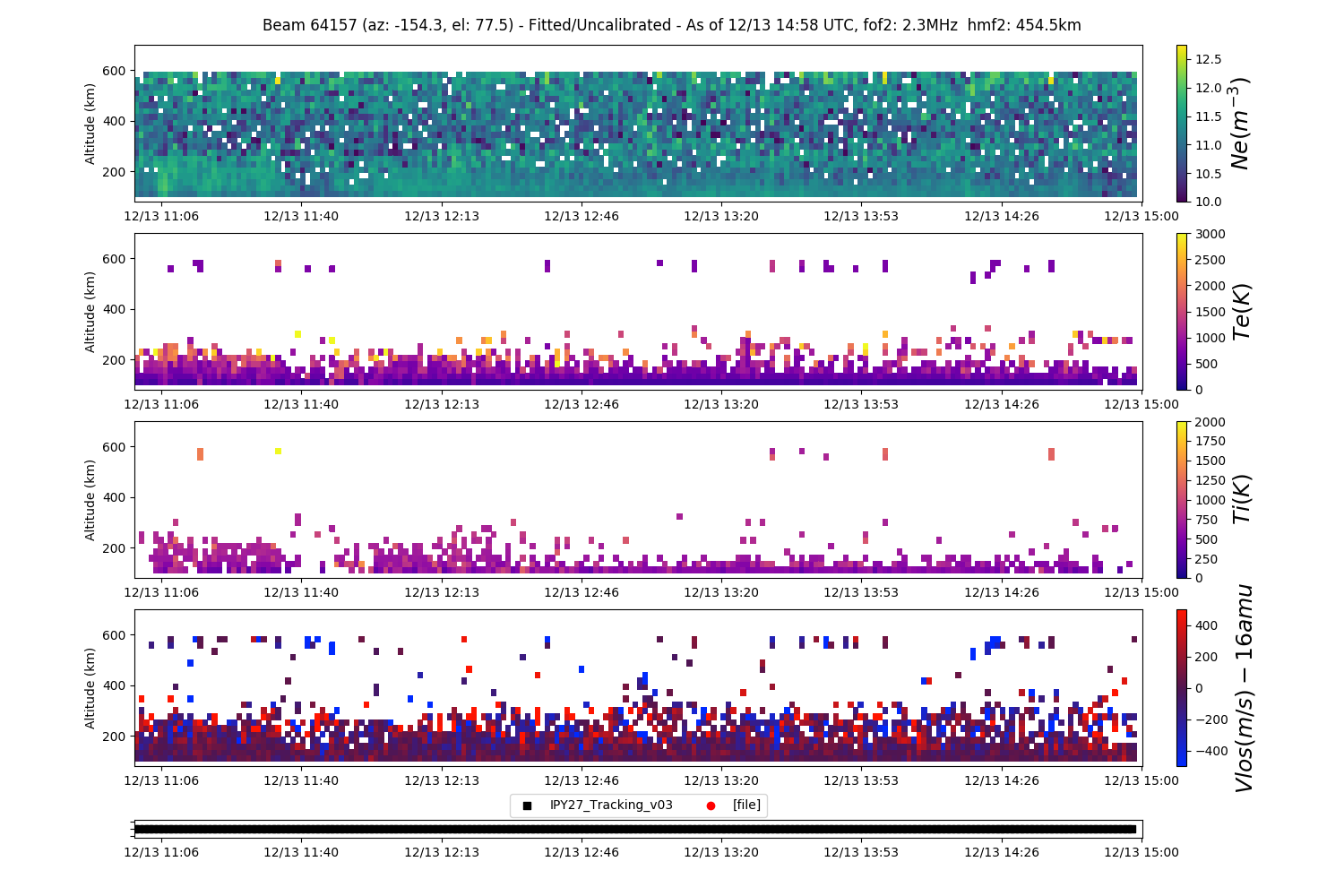Click the Vlos red-blue velocity colorbar

1181,687
